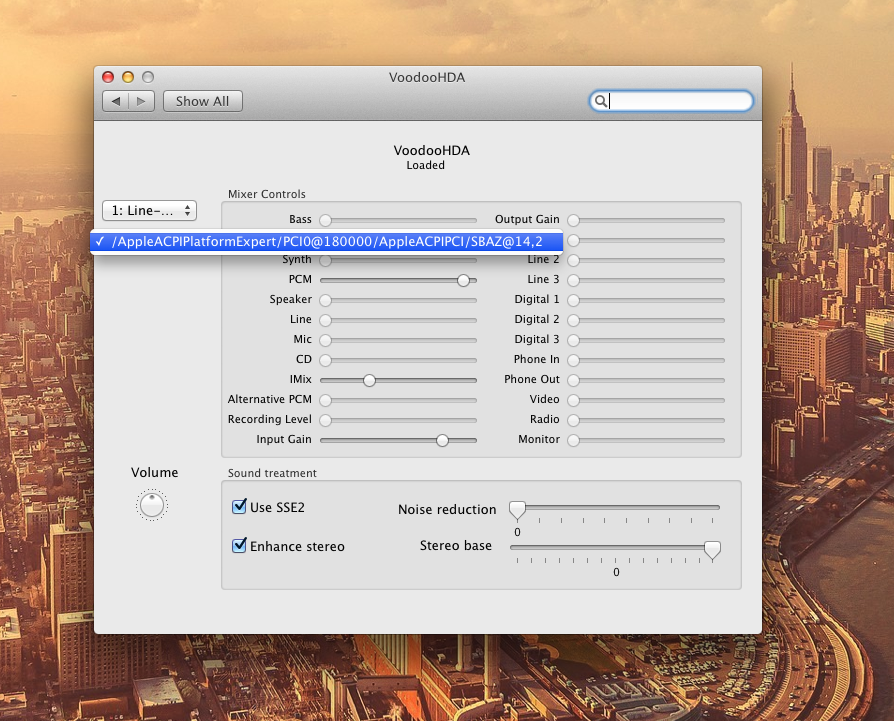Click the CD slider knob

click(326, 360)
